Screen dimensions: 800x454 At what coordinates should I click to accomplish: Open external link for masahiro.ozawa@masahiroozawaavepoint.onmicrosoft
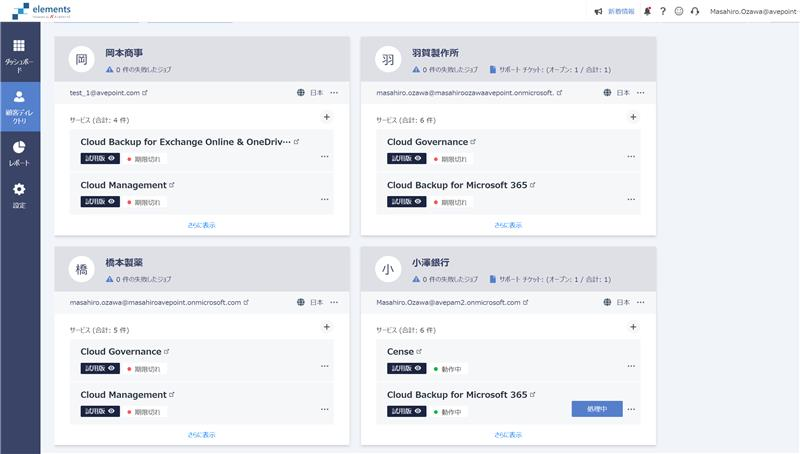coord(559,93)
